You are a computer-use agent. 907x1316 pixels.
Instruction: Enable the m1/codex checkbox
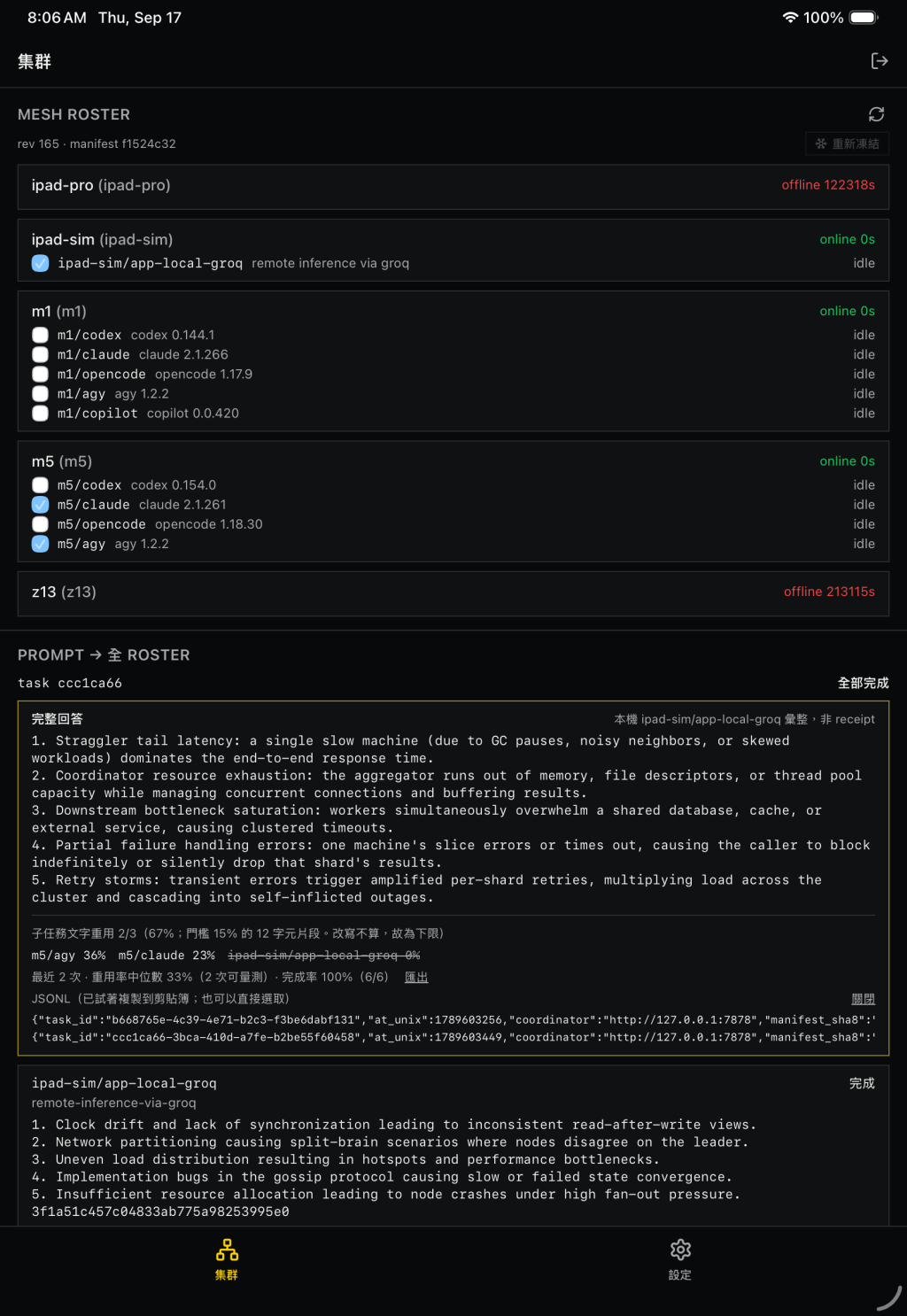(40, 335)
